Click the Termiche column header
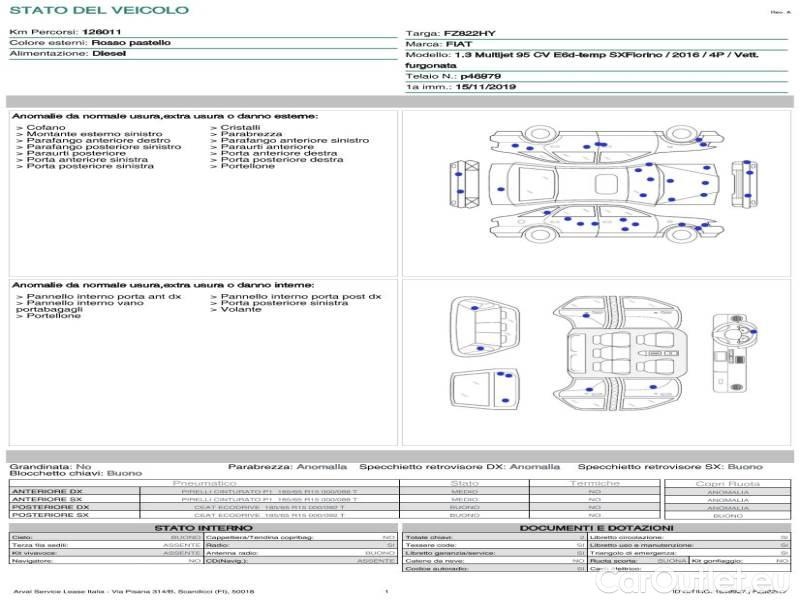The height and width of the screenshot is (600, 800). click(595, 483)
